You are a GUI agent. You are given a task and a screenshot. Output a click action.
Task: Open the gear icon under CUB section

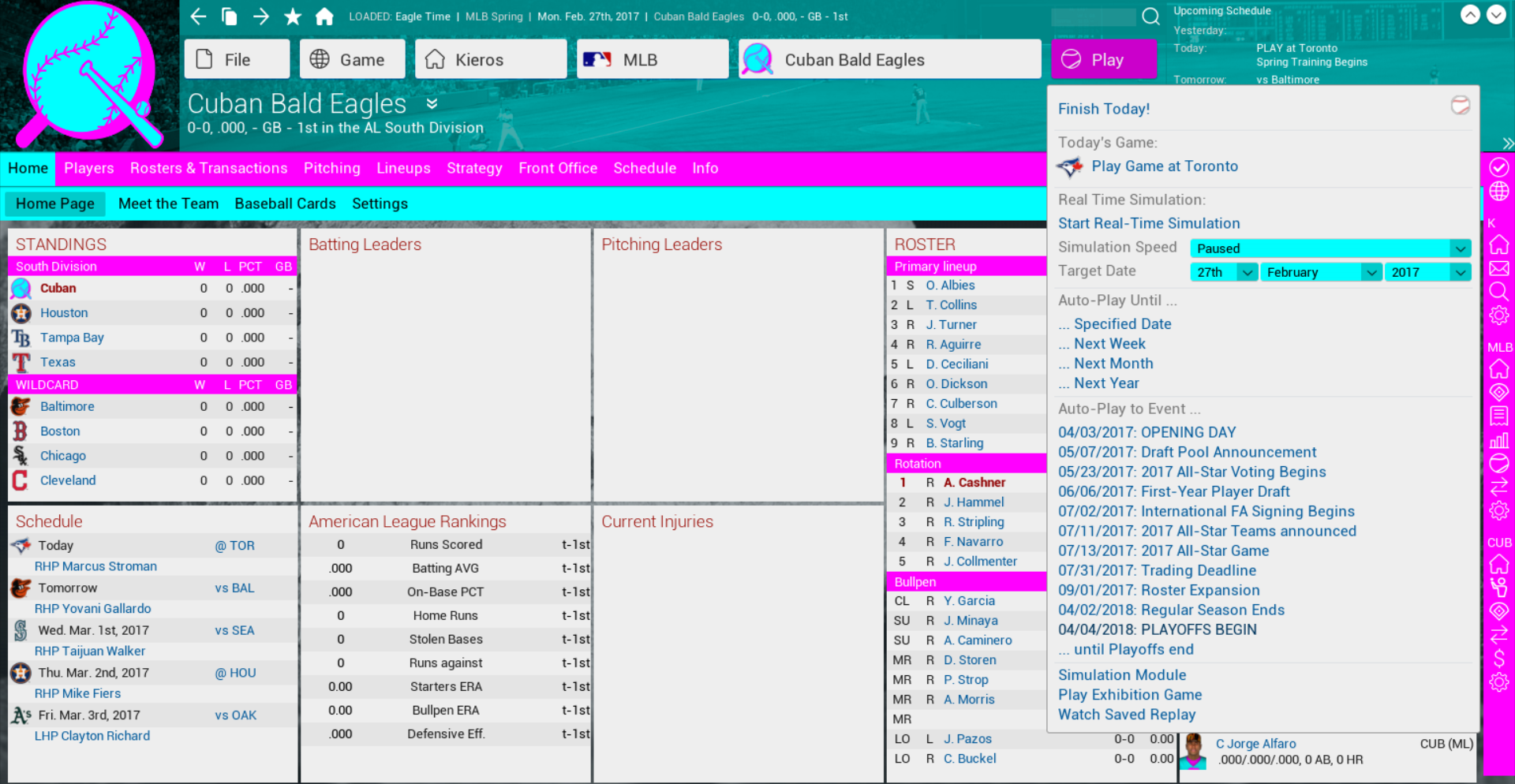[1498, 682]
